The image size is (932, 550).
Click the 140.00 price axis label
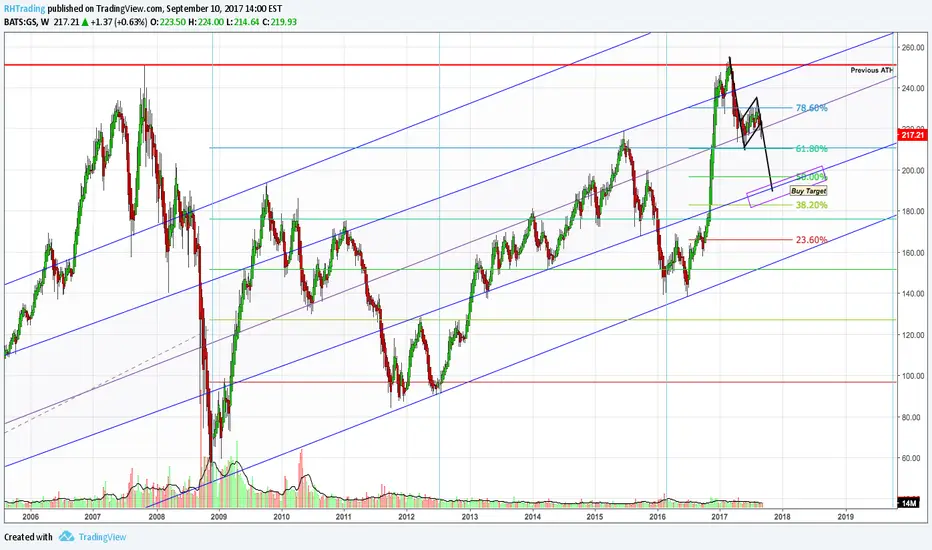(912, 293)
